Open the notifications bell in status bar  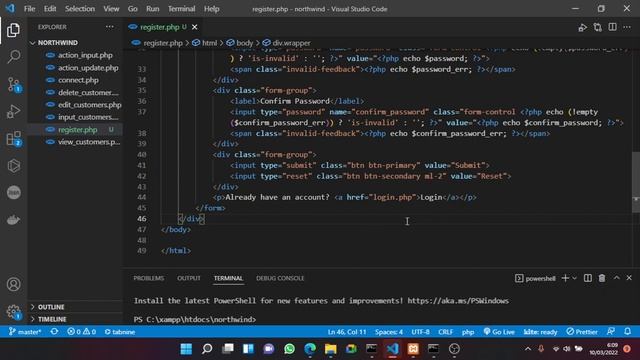click(x=627, y=331)
